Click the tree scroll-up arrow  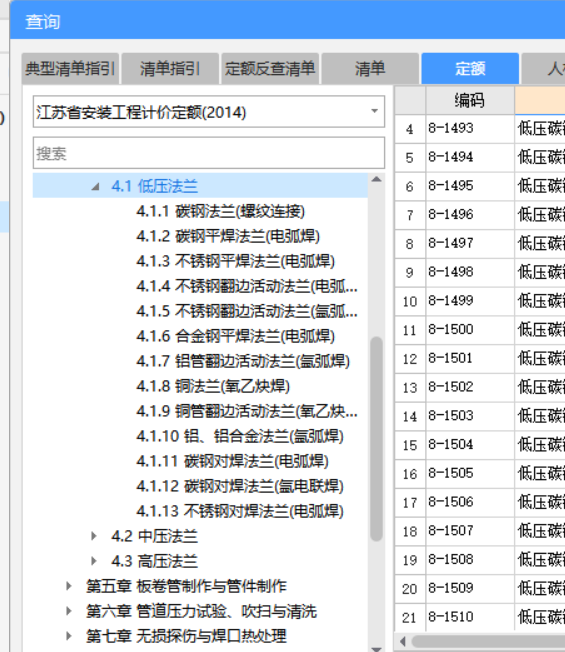[377, 180]
